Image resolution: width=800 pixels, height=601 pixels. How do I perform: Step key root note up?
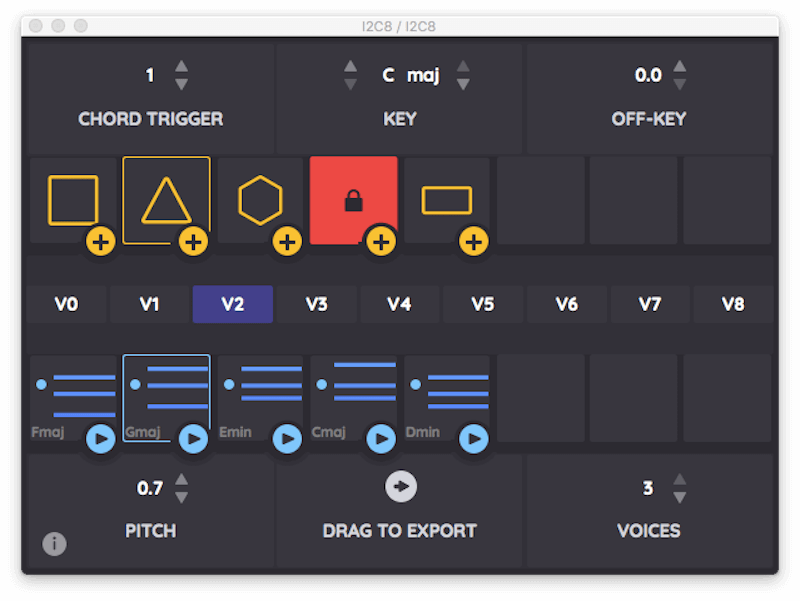[351, 67]
